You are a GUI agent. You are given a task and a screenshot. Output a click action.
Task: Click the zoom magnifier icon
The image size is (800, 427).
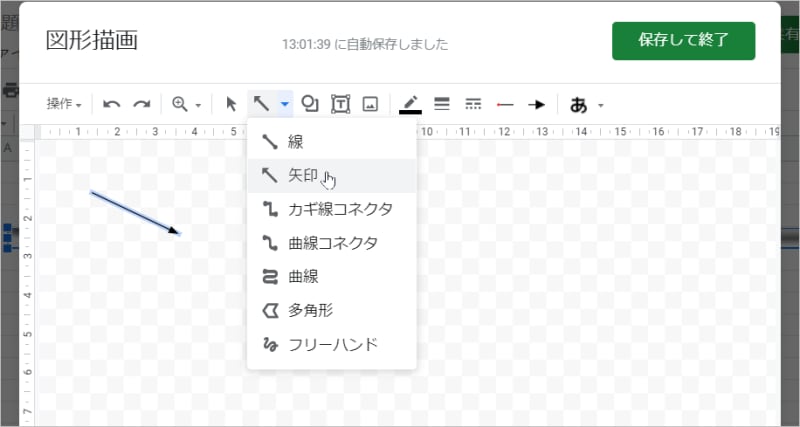(180, 105)
